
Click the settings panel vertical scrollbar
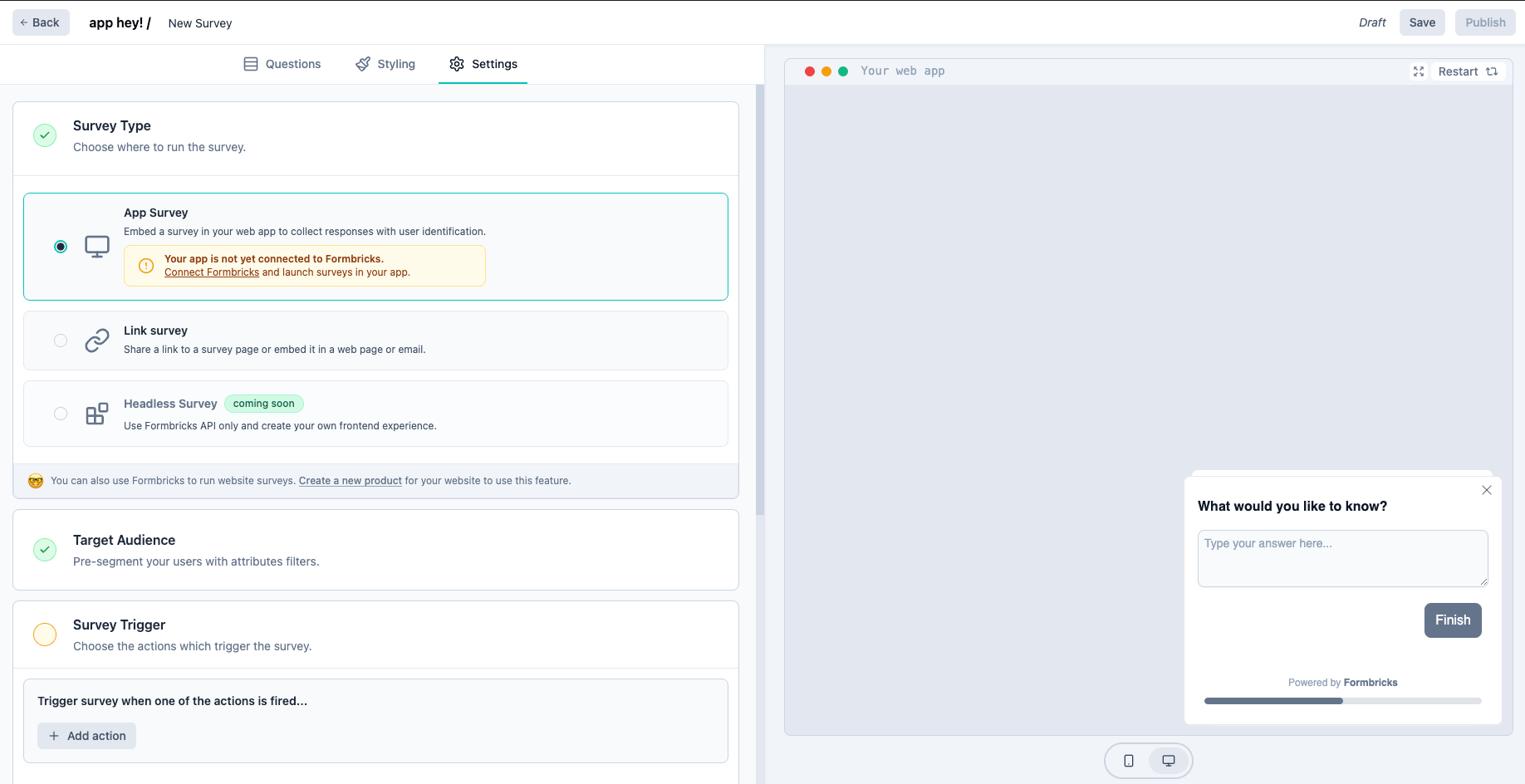pos(760,299)
